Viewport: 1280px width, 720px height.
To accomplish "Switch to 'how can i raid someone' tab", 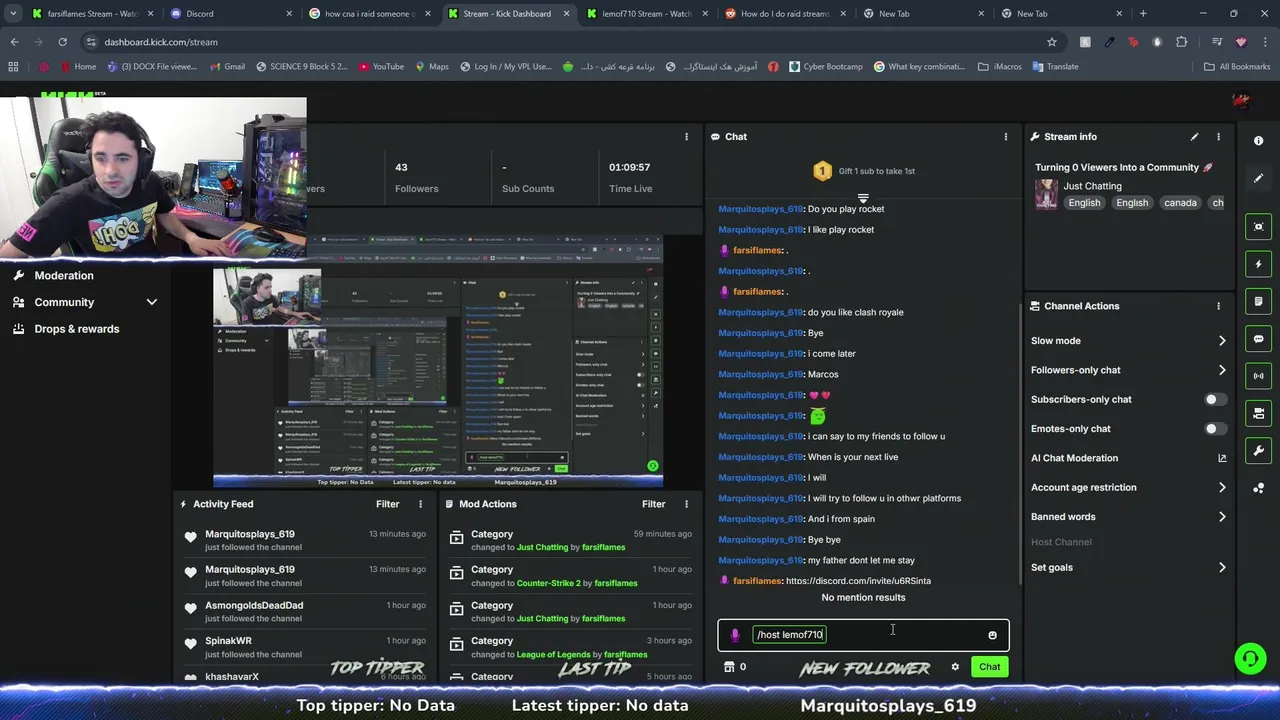I will [367, 14].
